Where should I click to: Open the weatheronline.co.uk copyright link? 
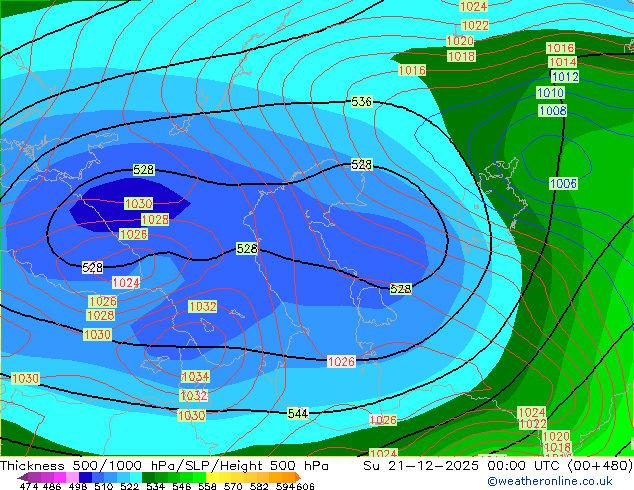(550, 481)
